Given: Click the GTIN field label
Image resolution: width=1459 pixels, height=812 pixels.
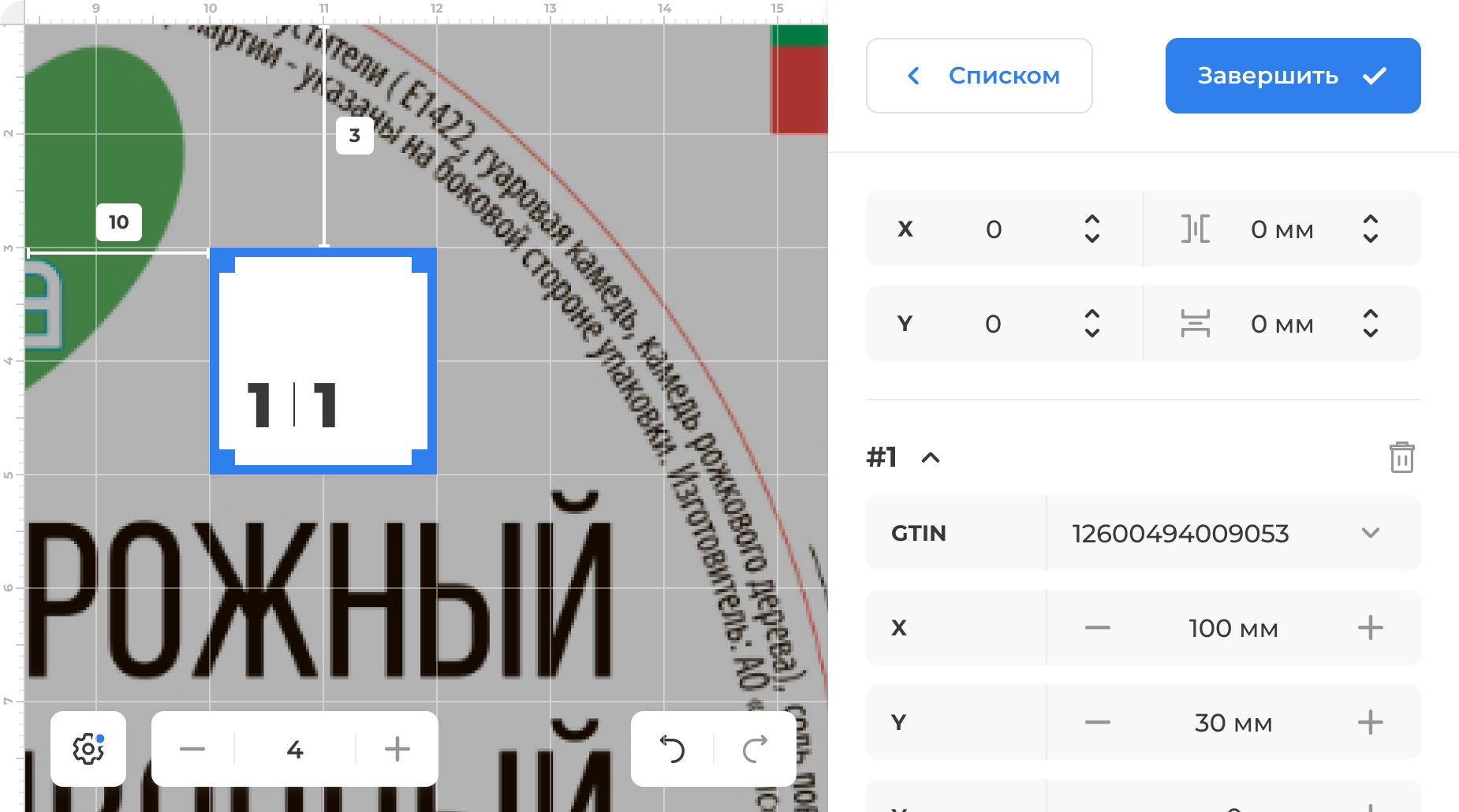Looking at the screenshot, I should pos(919,533).
